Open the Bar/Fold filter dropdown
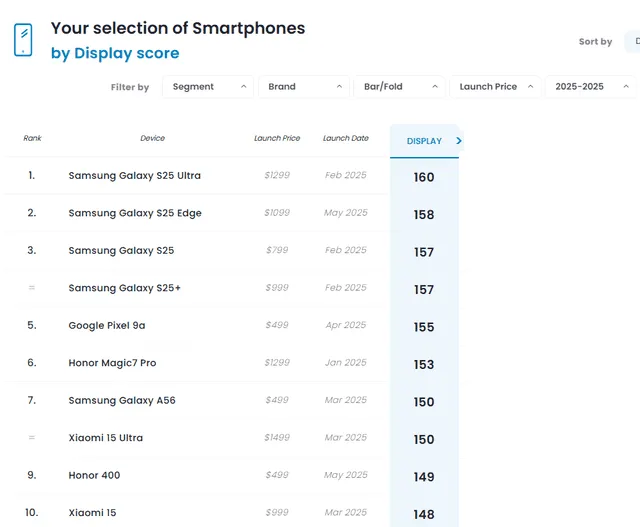 tap(398, 87)
